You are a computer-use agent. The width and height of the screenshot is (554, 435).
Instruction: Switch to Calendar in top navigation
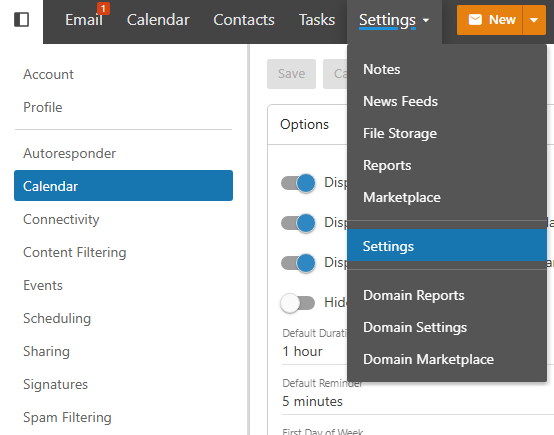pos(158,20)
